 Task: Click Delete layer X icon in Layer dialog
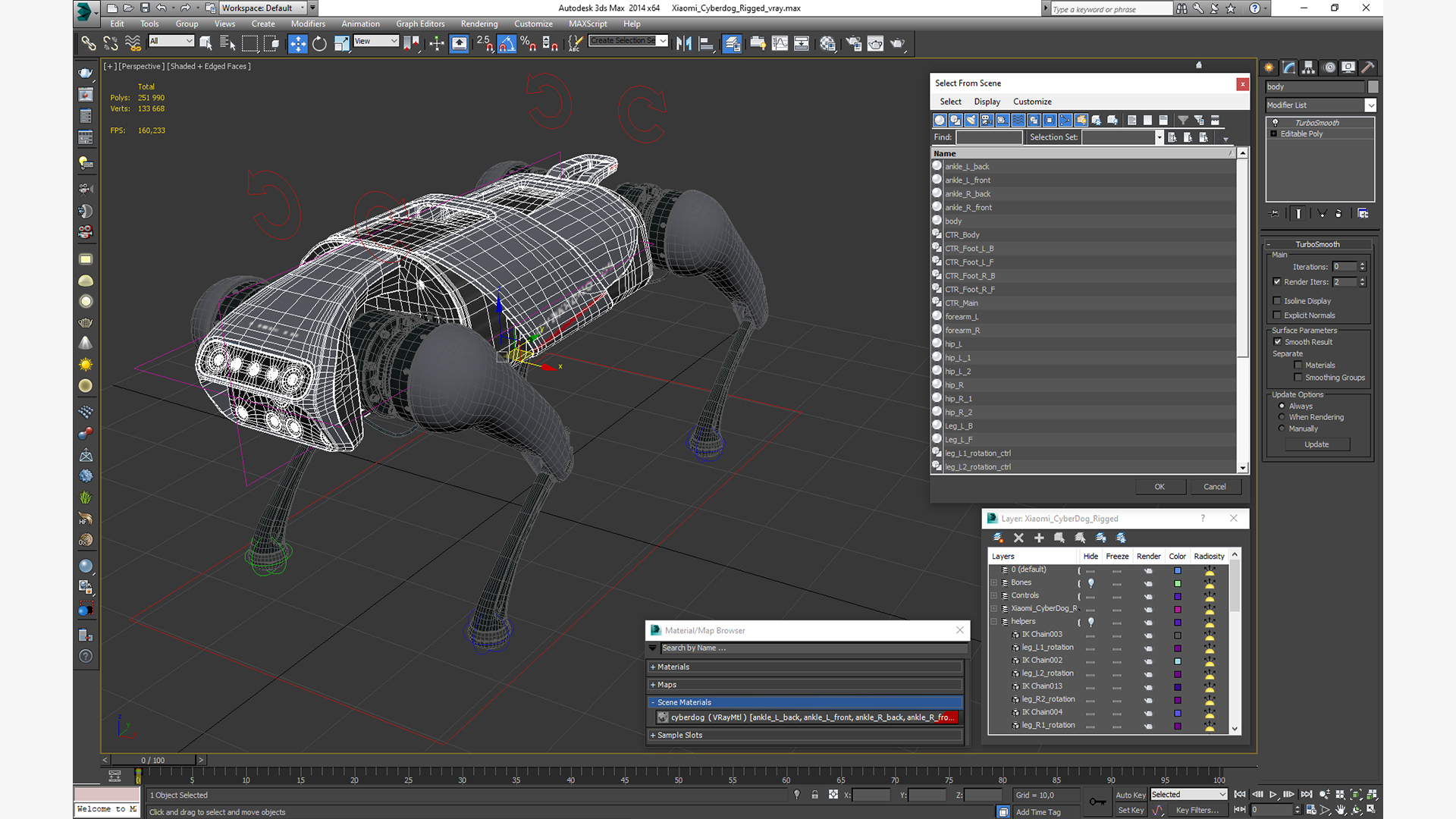pyautogui.click(x=1018, y=538)
